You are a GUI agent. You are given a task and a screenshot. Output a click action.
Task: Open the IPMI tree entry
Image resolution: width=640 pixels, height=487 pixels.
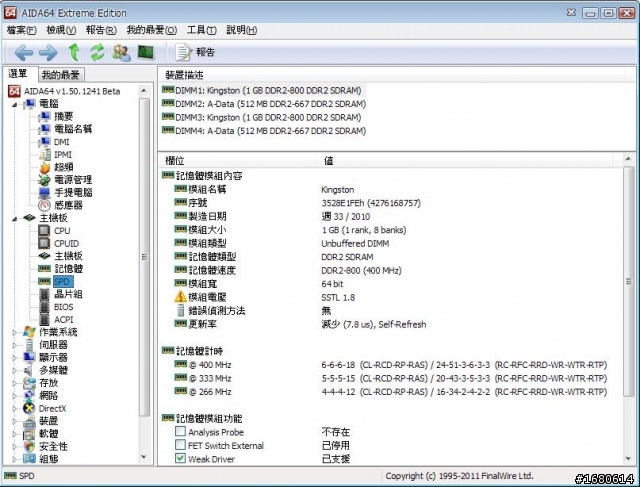(62, 155)
